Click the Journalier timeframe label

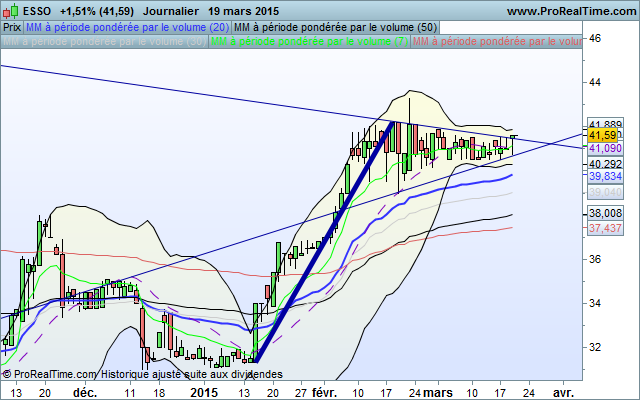click(171, 11)
